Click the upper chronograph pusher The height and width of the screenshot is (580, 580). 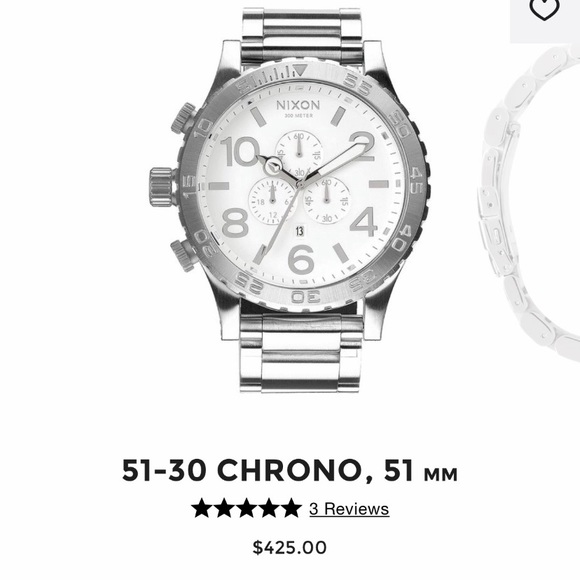pos(183,118)
